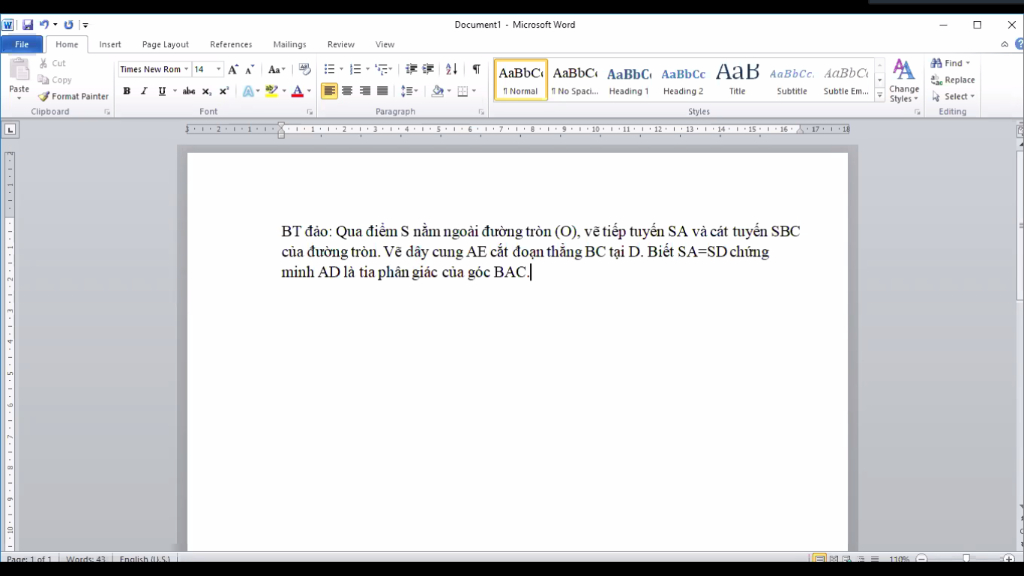
Task: Clear text formatting
Action: 304,69
